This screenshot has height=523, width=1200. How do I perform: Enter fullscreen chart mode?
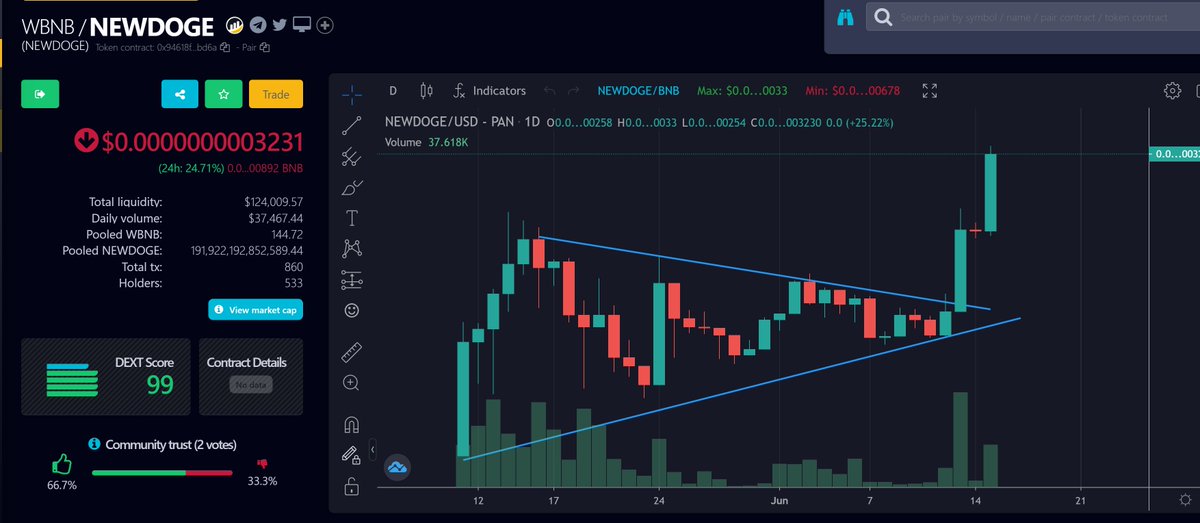[930, 91]
